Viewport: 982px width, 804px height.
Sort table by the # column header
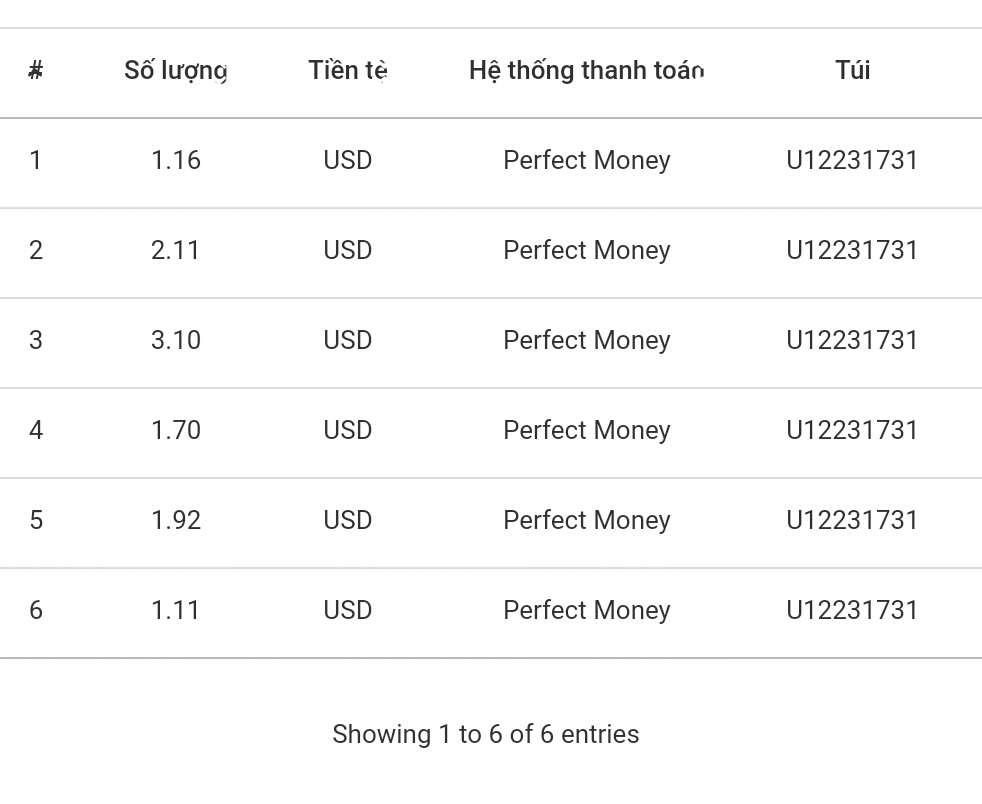pos(36,71)
